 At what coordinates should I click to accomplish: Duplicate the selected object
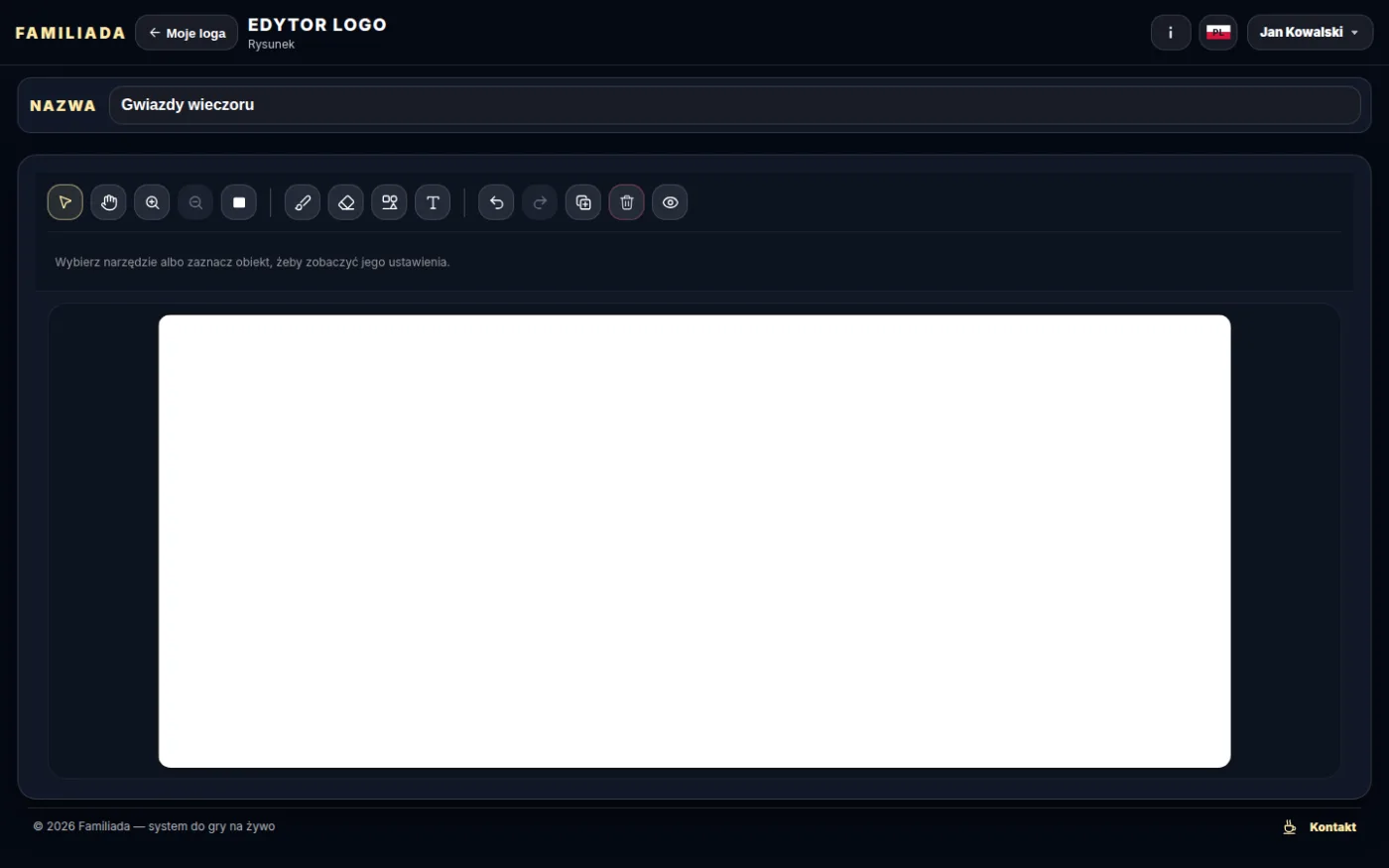pyautogui.click(x=583, y=202)
